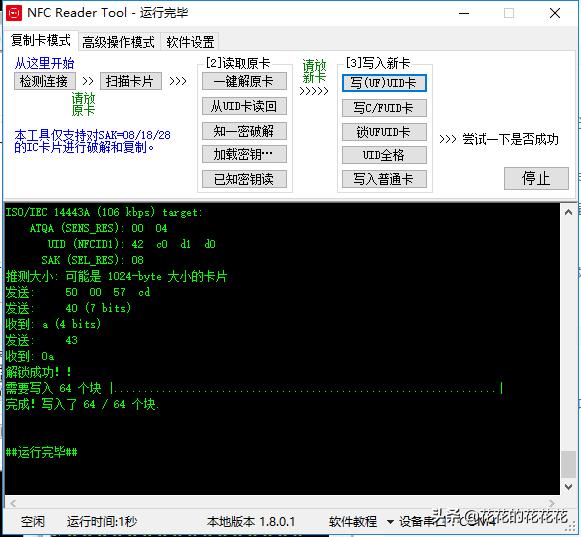Click the console scrollbar up arrow
This screenshot has width=581, height=537.
(x=568, y=212)
